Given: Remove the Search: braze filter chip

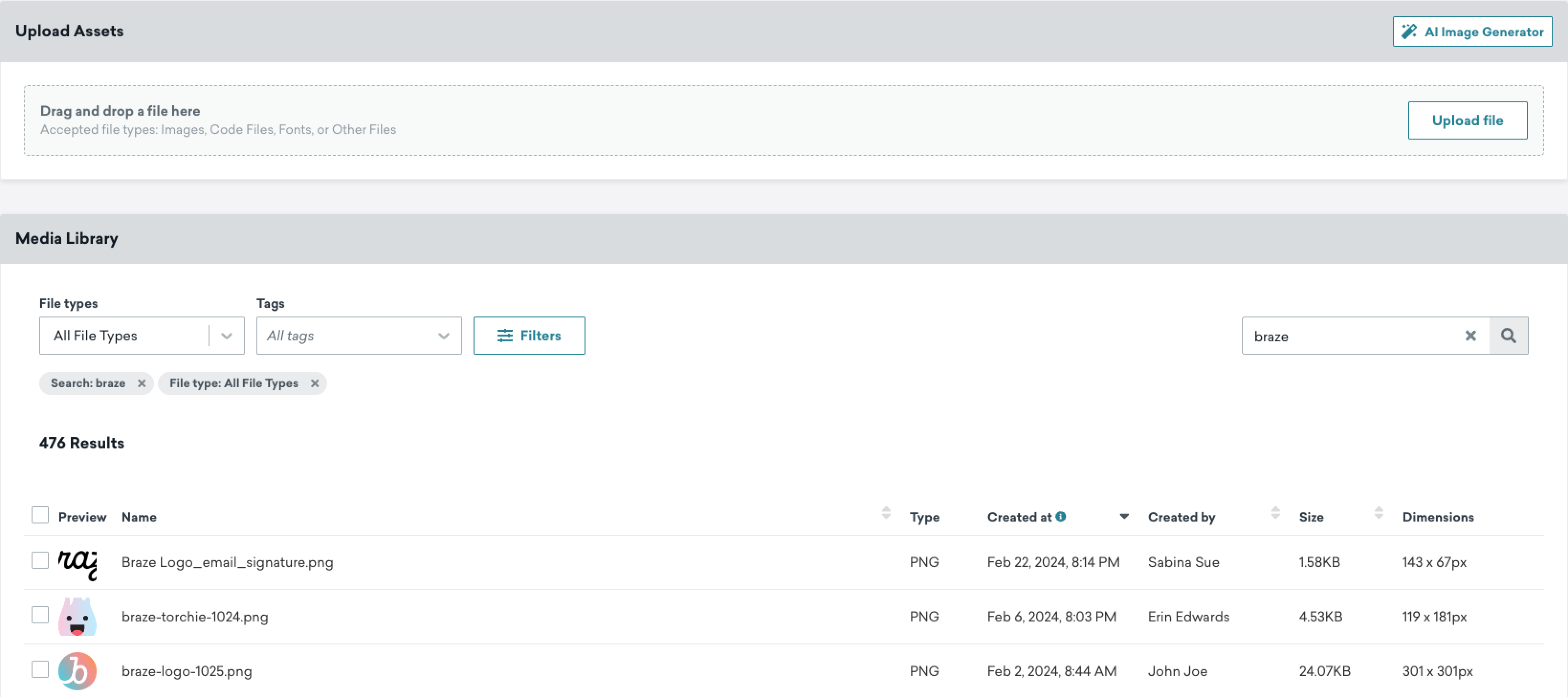Looking at the screenshot, I should pyautogui.click(x=141, y=383).
